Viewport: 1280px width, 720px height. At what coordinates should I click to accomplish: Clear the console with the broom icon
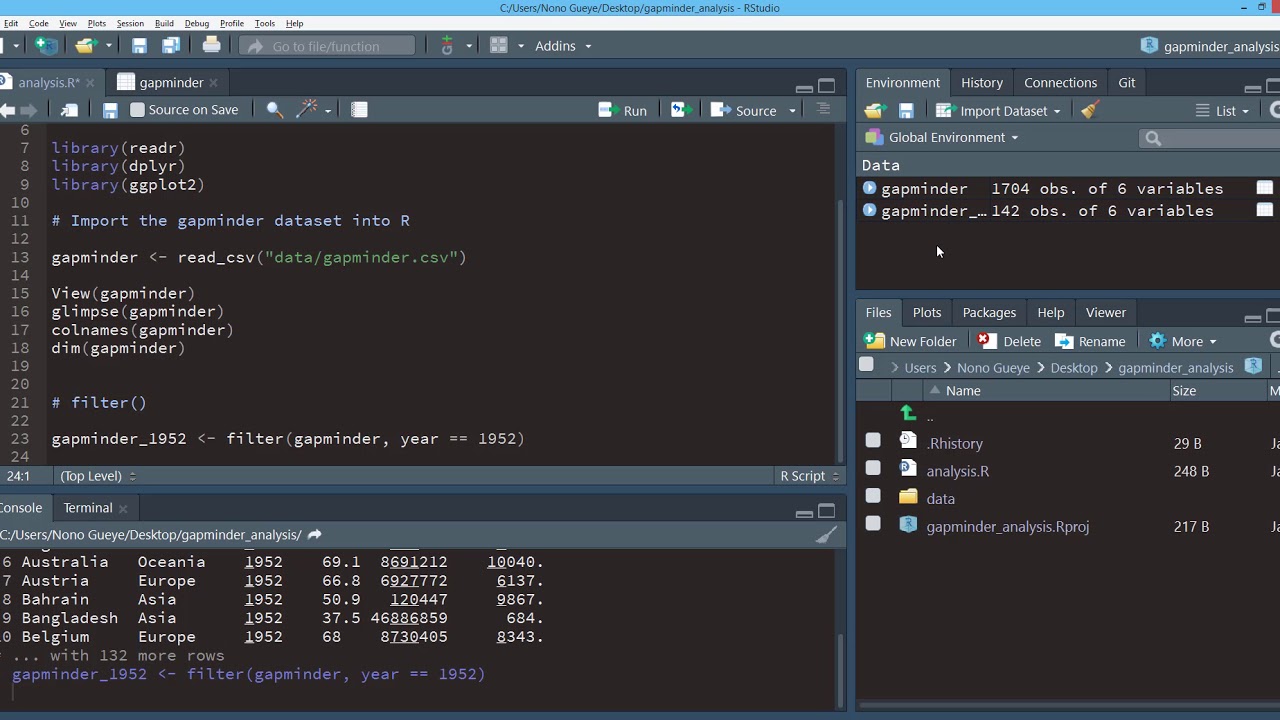pyautogui.click(x=825, y=535)
